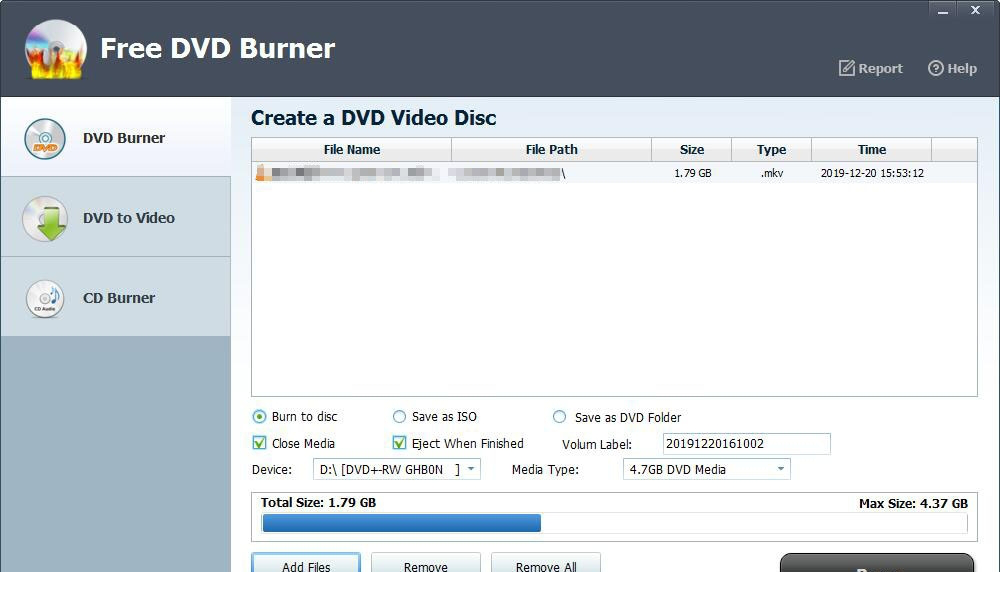Select the Burn to disc radio button
This screenshot has height=594, width=1000.
tap(259, 417)
